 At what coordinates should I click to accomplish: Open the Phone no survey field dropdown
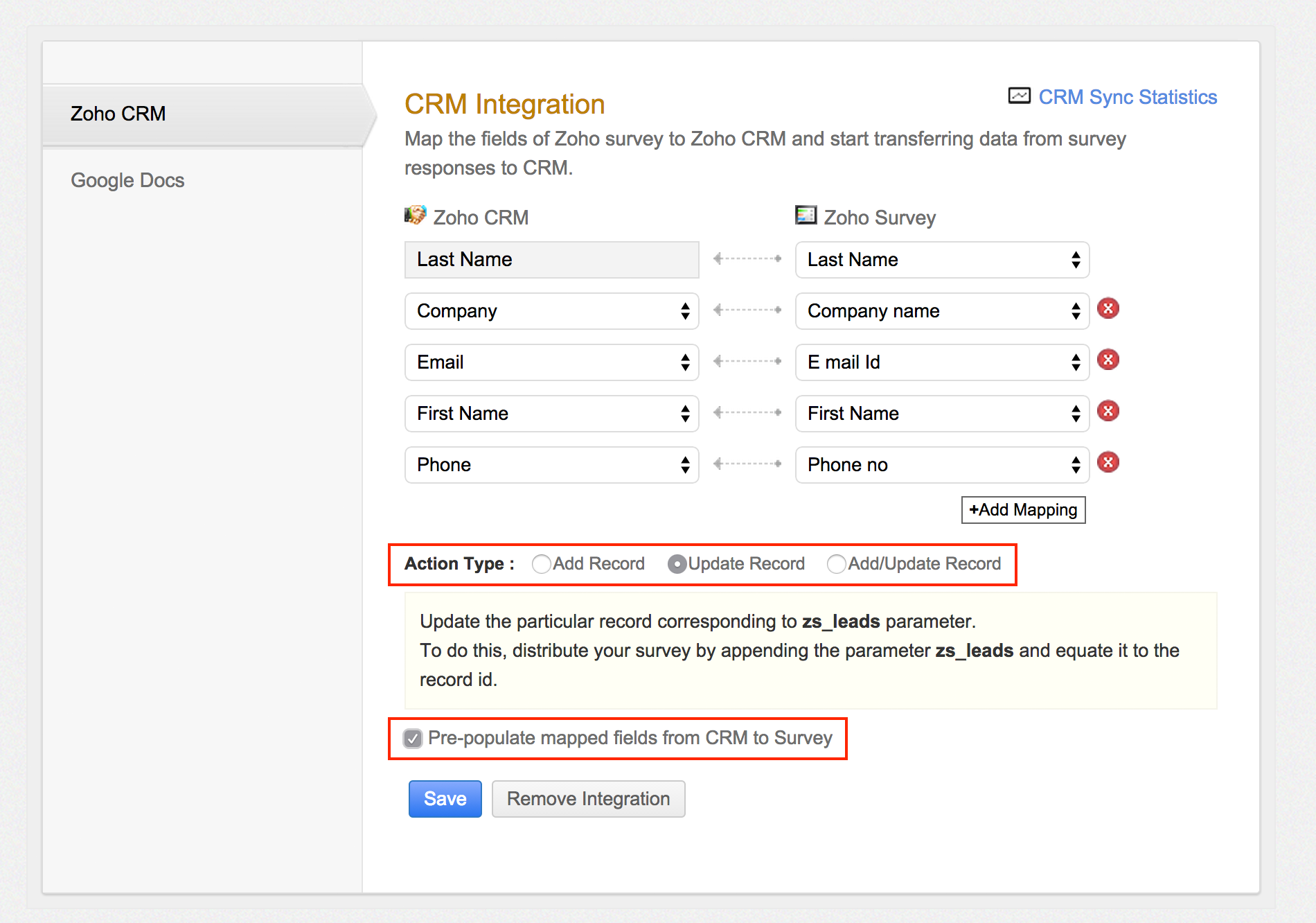pos(942,465)
